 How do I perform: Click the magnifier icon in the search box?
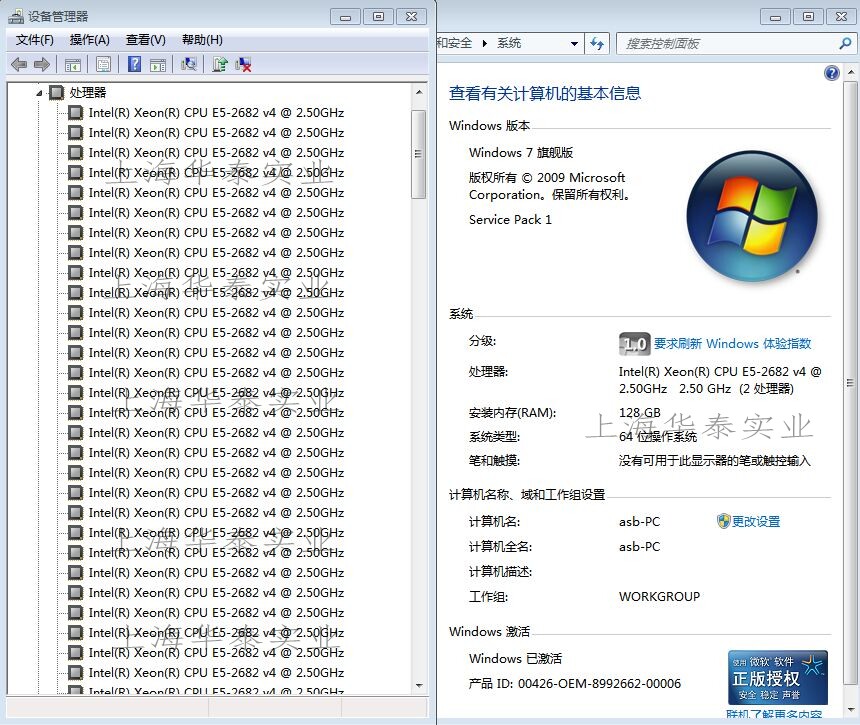click(845, 43)
